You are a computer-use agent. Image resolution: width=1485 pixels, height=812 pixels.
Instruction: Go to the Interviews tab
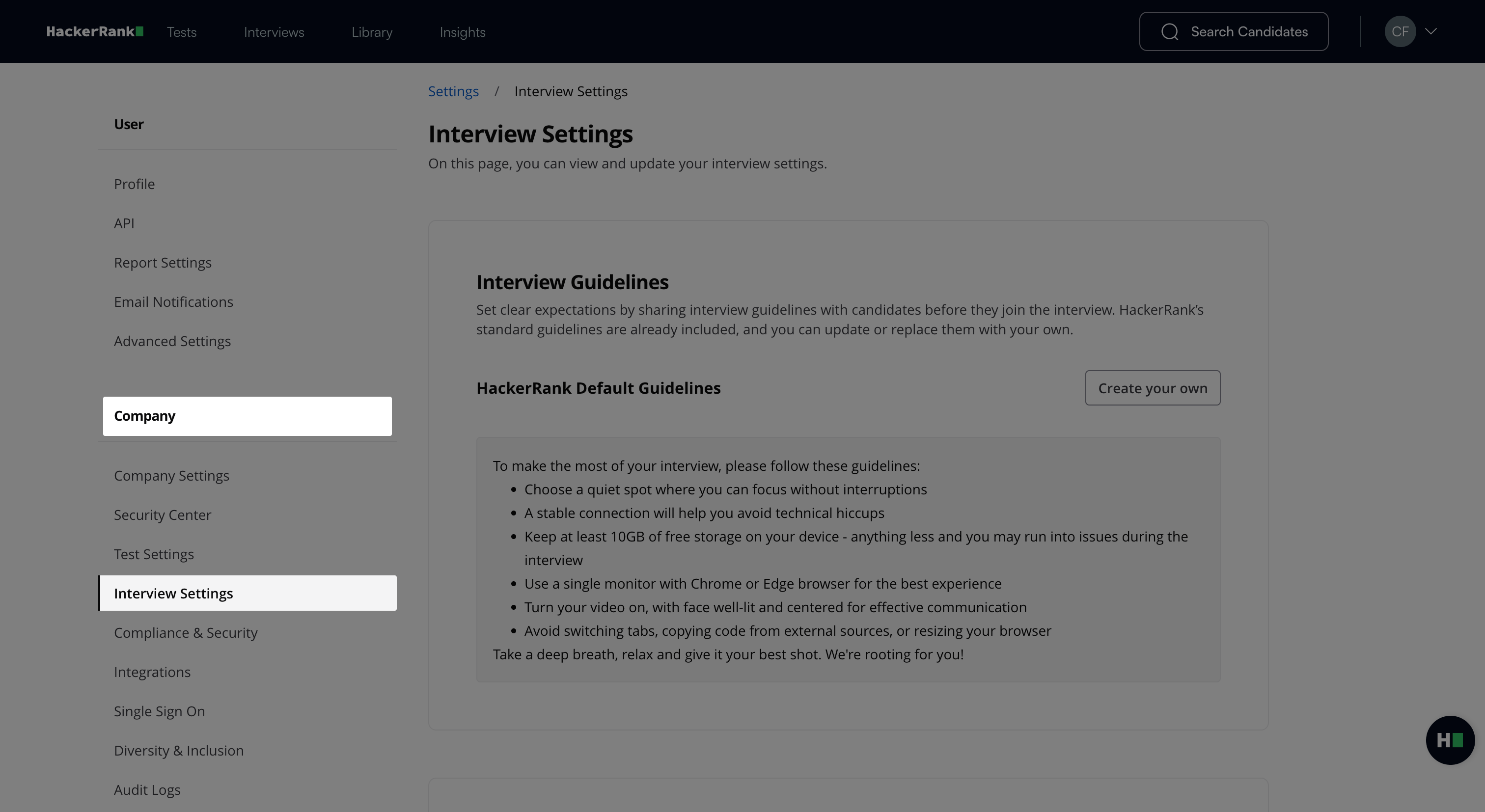tap(274, 32)
